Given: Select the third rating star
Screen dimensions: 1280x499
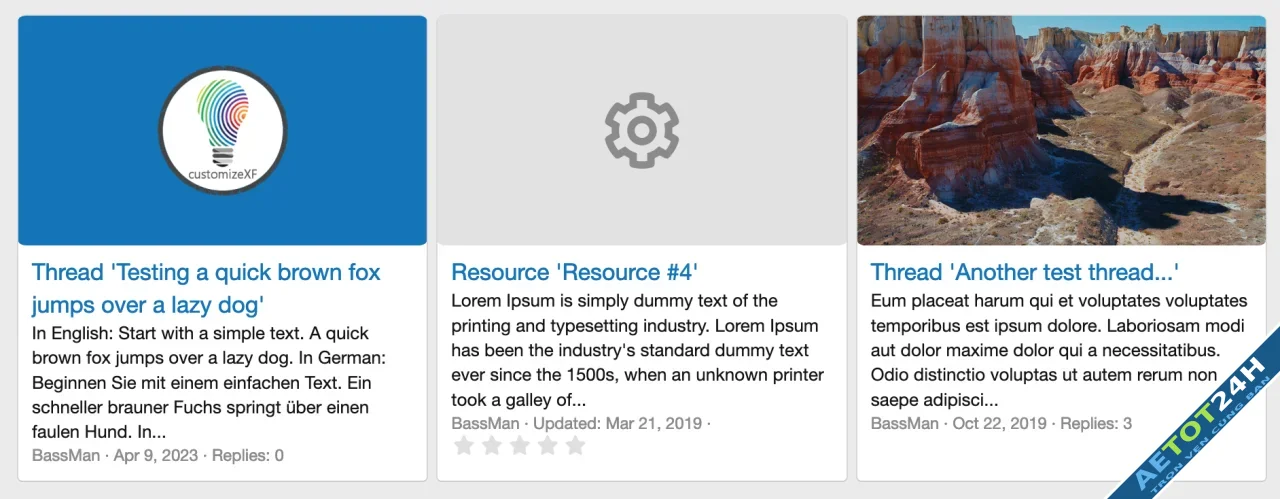Looking at the screenshot, I should click(x=519, y=445).
